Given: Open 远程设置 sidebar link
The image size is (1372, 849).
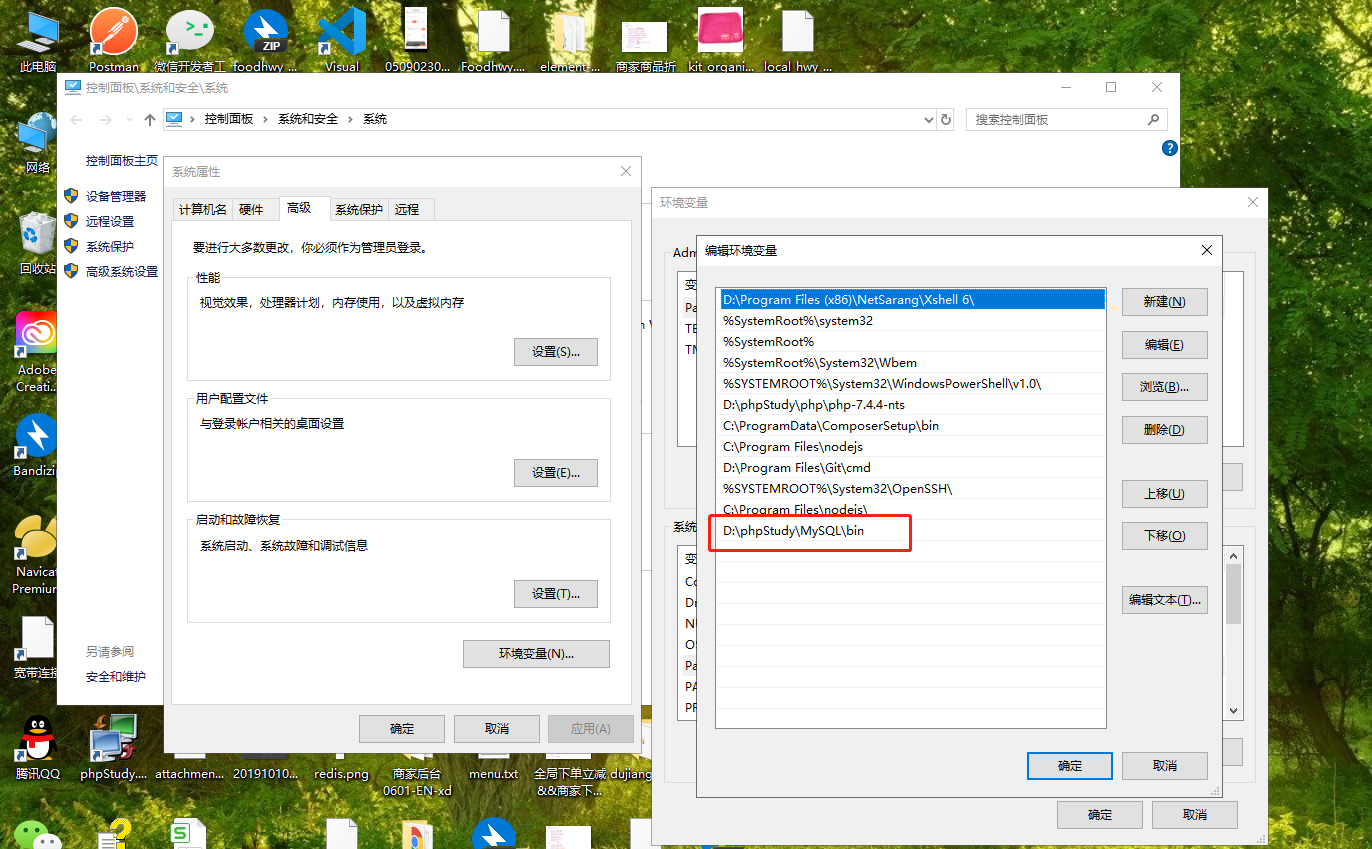Looking at the screenshot, I should point(110,221).
